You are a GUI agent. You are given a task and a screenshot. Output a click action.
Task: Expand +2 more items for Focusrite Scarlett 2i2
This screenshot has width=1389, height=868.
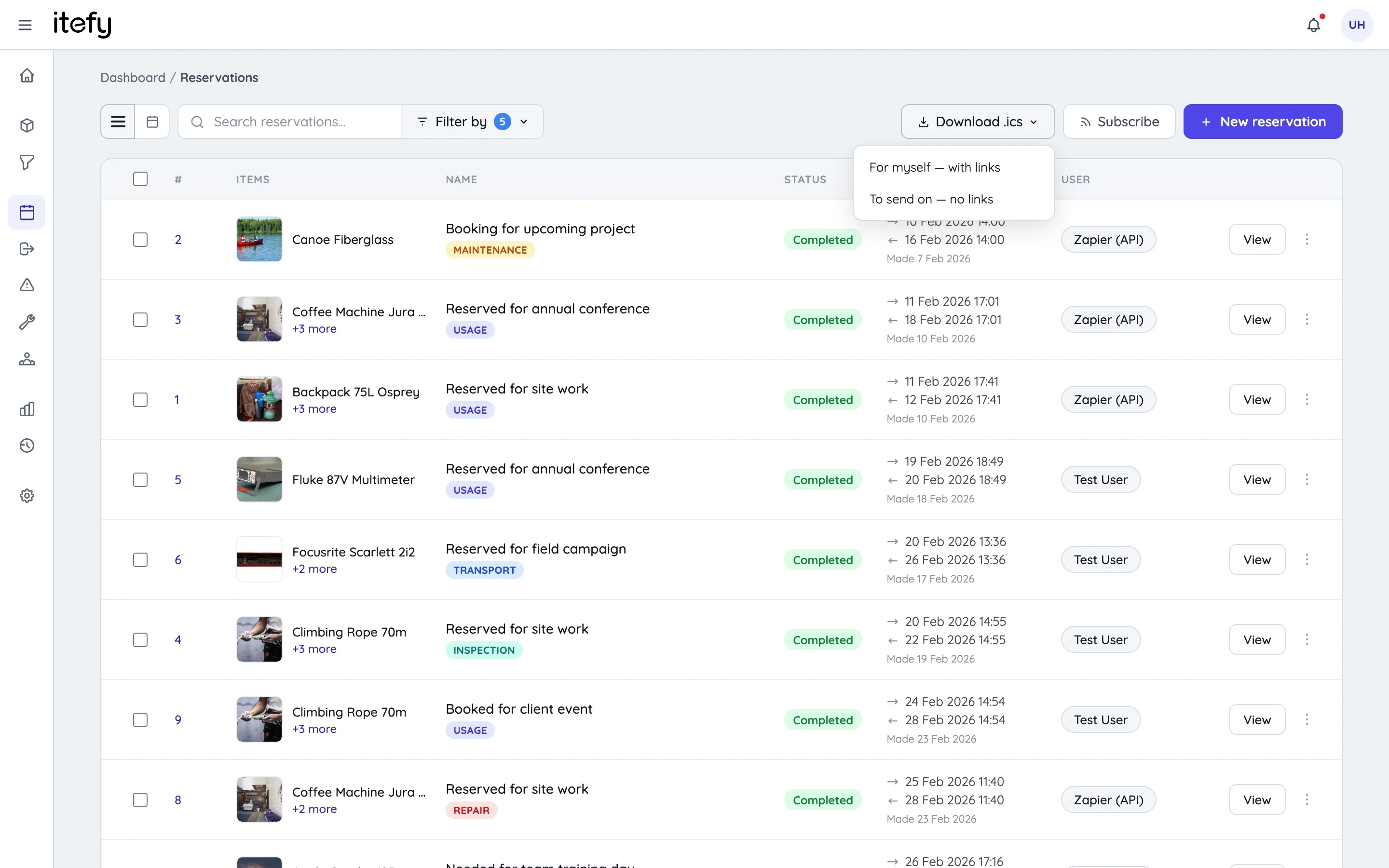pyautogui.click(x=314, y=569)
